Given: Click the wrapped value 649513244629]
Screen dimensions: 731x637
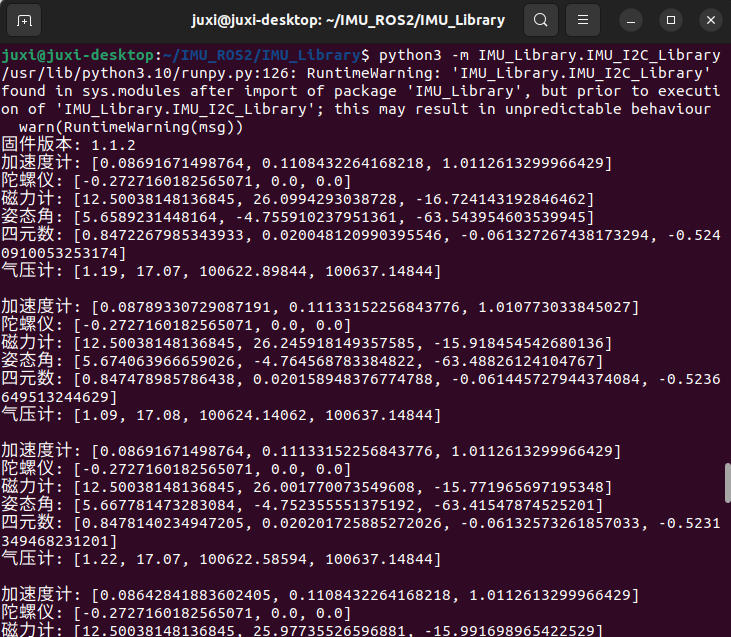Looking at the screenshot, I should pos(59,397).
